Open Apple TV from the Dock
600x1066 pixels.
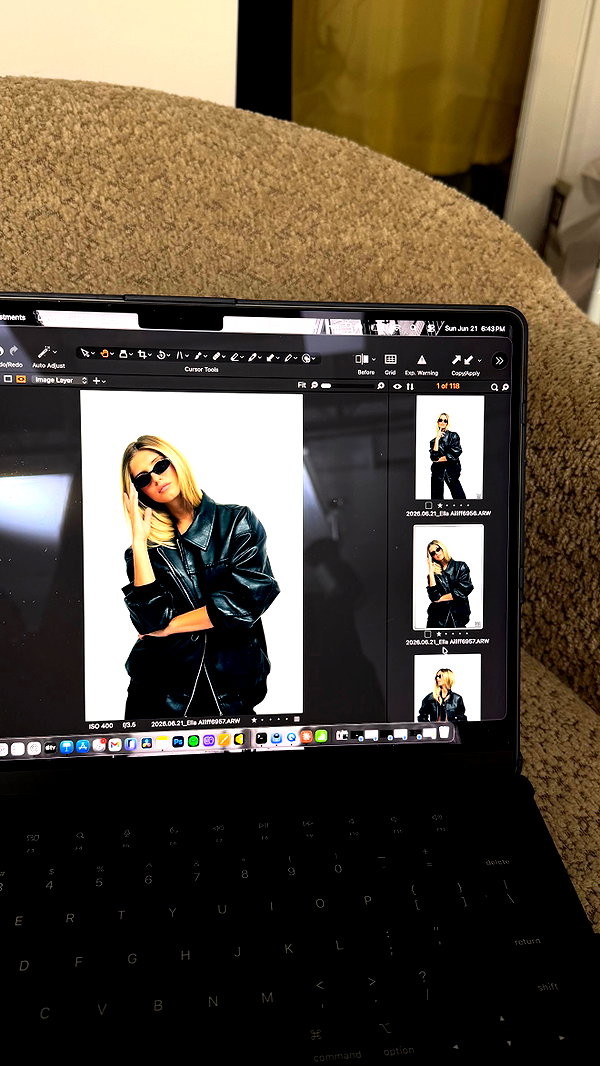[50, 748]
